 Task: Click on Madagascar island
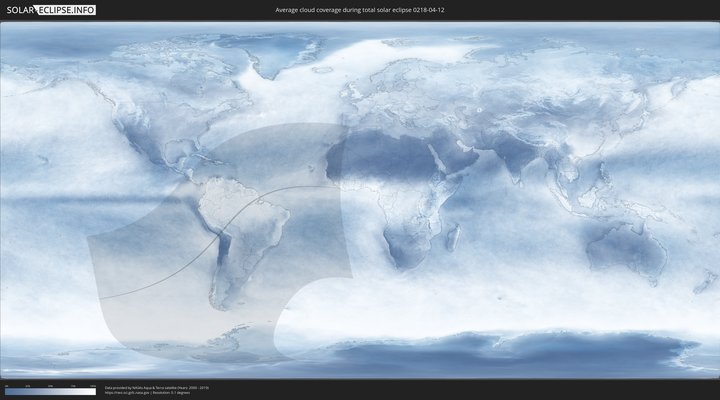pos(453,237)
